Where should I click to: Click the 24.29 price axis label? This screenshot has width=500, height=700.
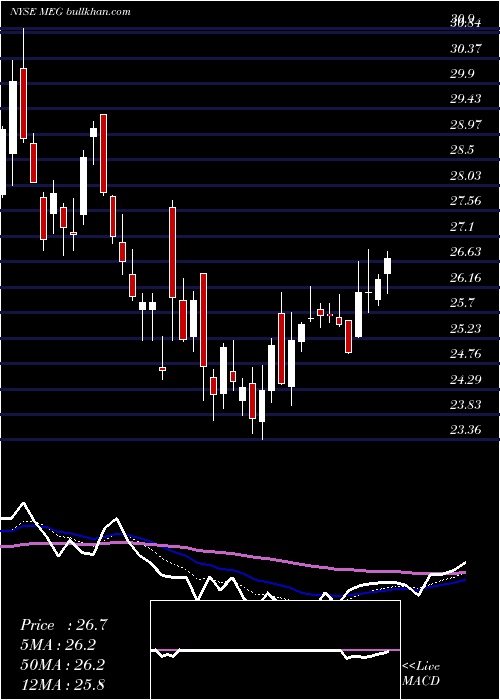pos(466,380)
